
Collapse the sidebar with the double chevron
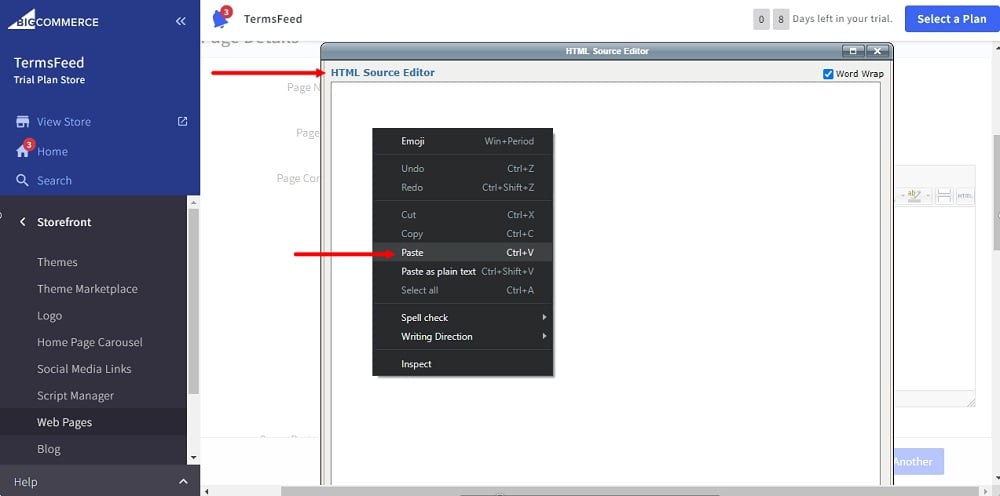pos(181,21)
